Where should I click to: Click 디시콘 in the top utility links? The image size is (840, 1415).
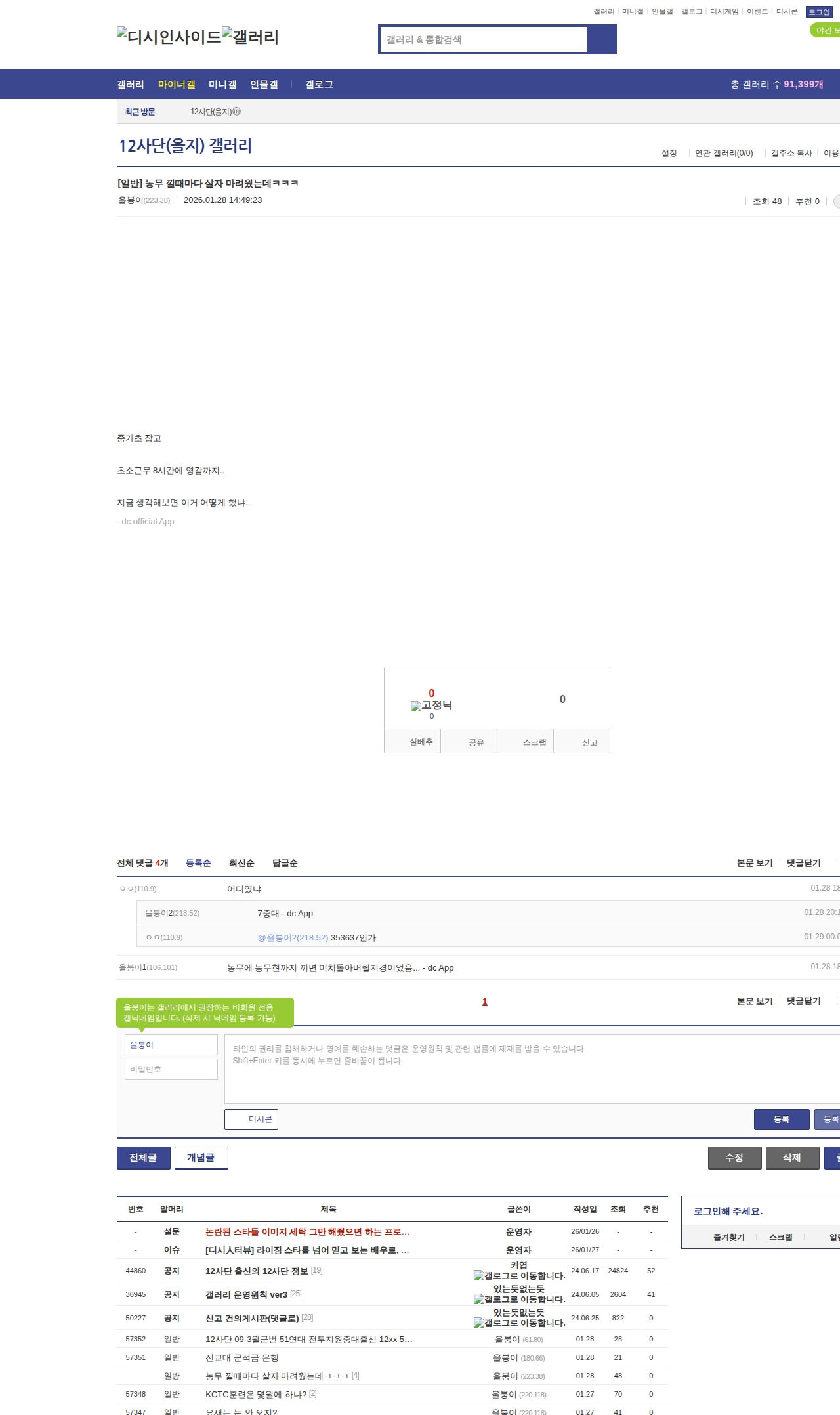pos(787,11)
